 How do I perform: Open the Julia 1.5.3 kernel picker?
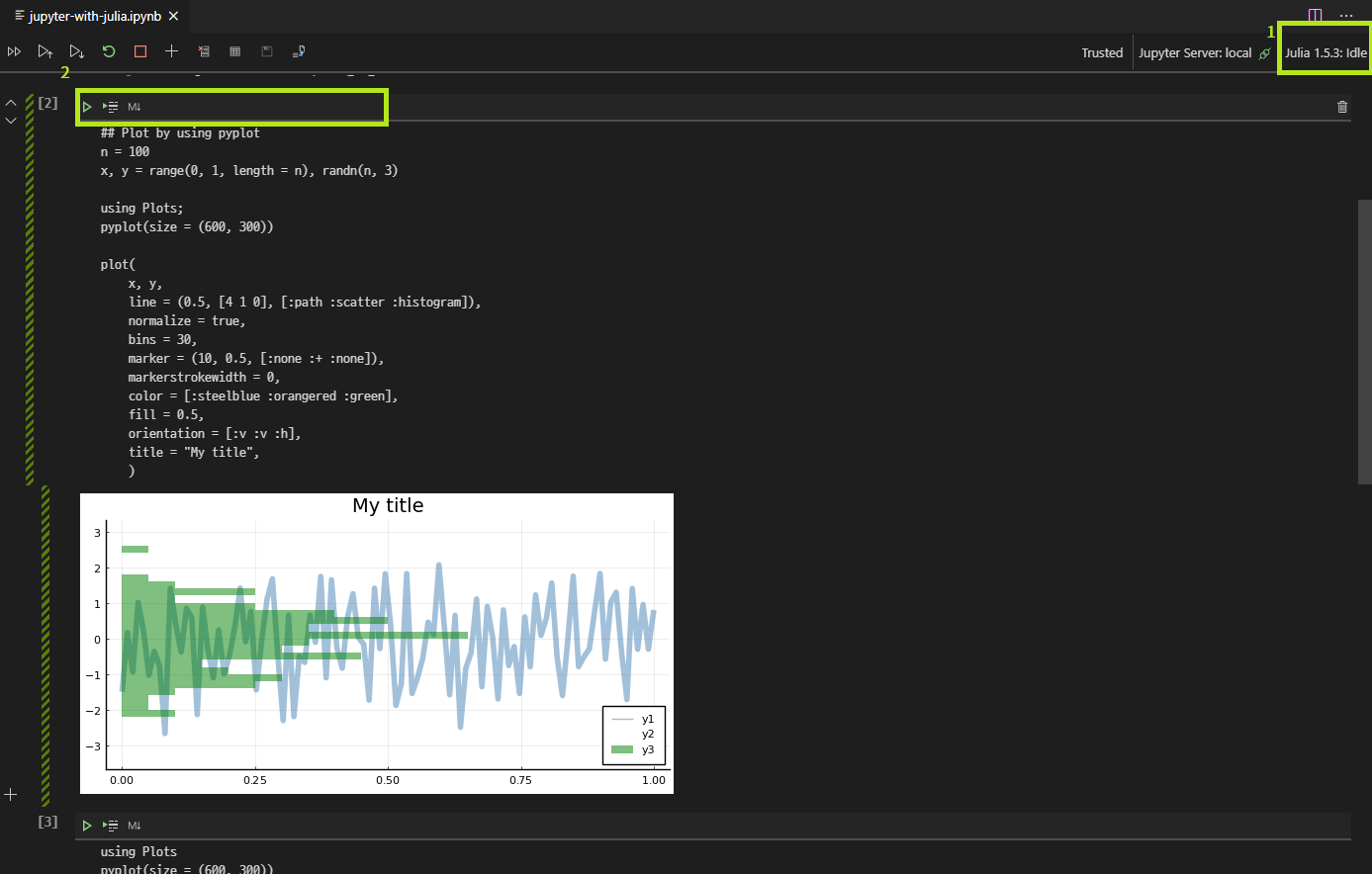(1326, 53)
